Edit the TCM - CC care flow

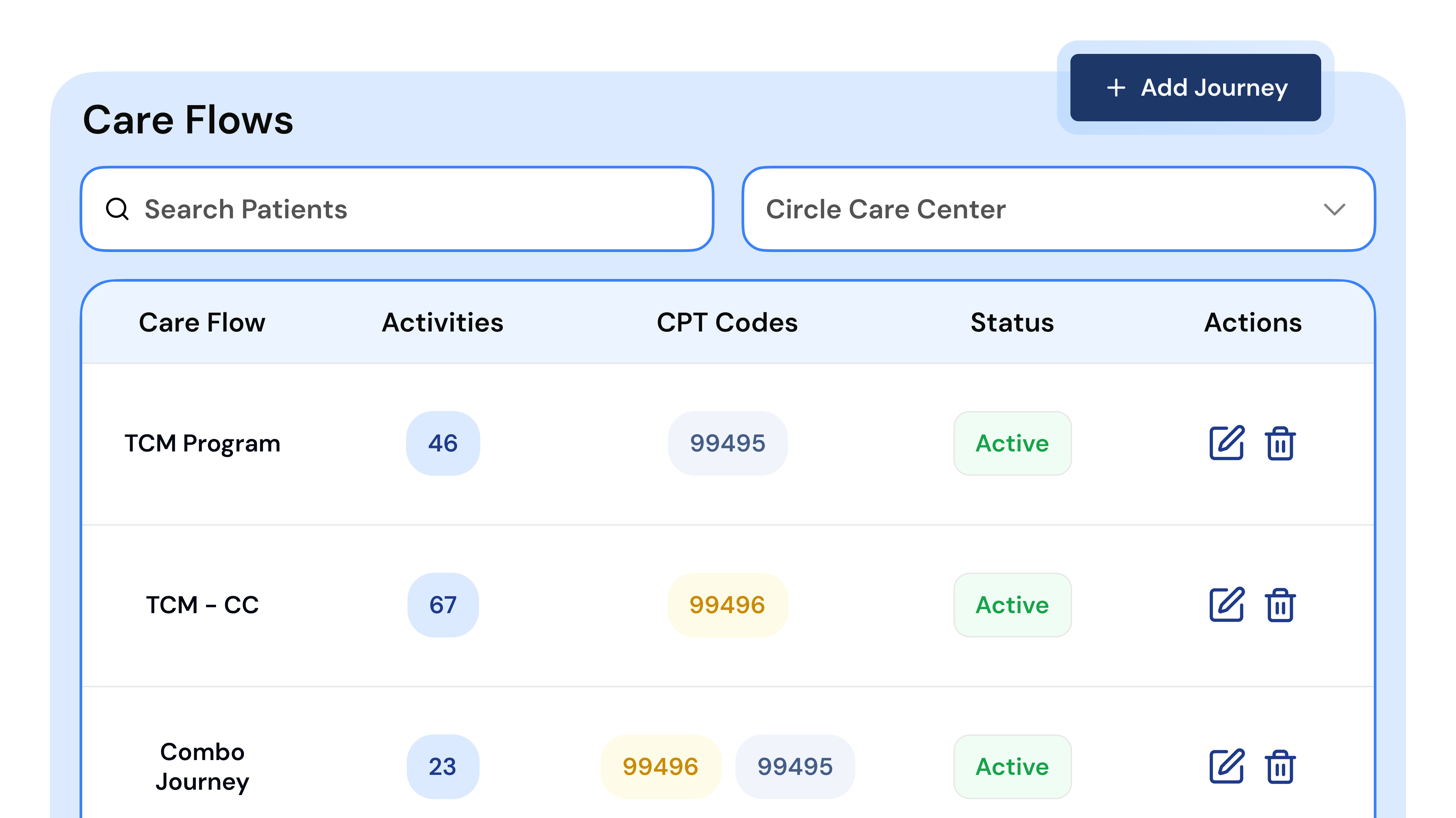[1226, 604]
